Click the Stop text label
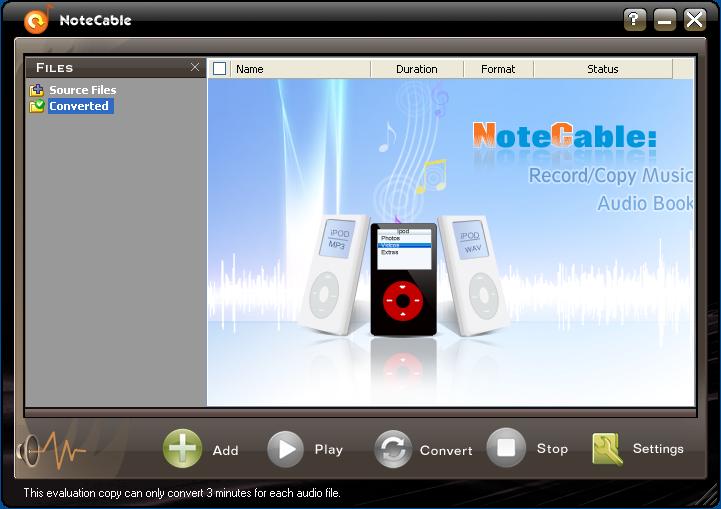This screenshot has height=509, width=721. pyautogui.click(x=552, y=448)
